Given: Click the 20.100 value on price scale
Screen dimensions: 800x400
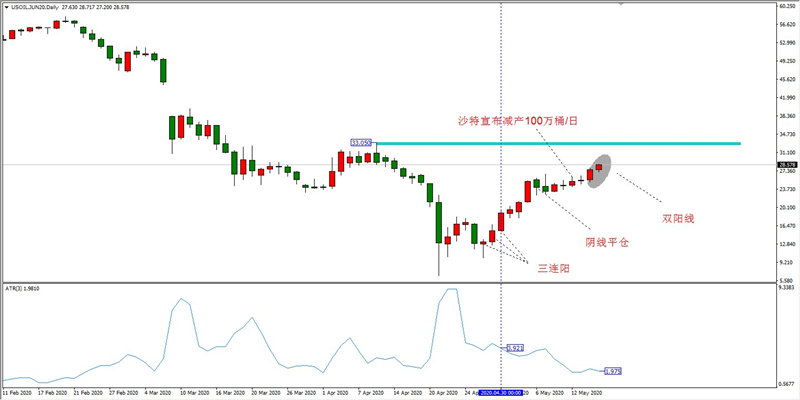Looking at the screenshot, I should pos(787,208).
